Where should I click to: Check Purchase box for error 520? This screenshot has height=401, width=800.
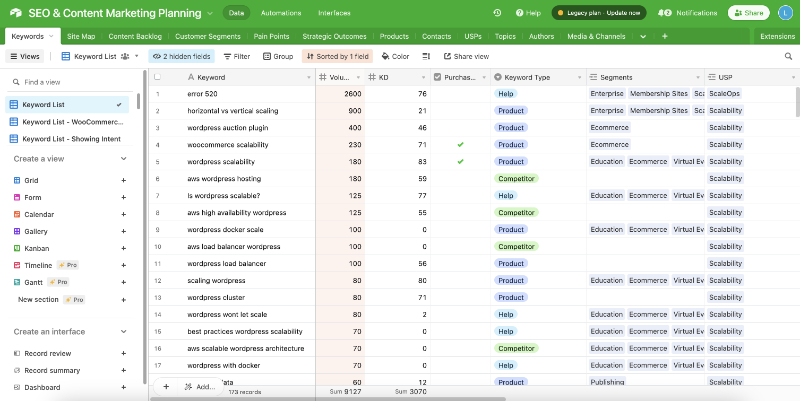(x=460, y=94)
